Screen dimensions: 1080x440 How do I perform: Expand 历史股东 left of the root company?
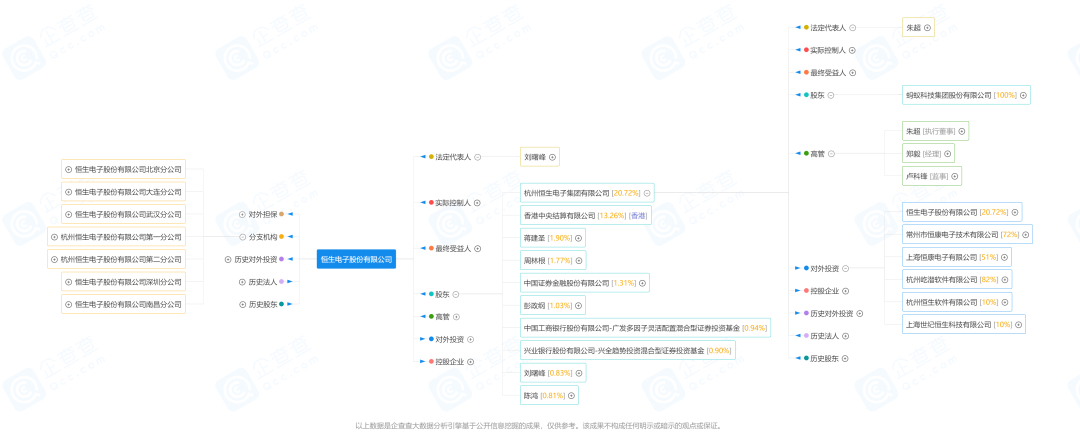click(x=242, y=304)
